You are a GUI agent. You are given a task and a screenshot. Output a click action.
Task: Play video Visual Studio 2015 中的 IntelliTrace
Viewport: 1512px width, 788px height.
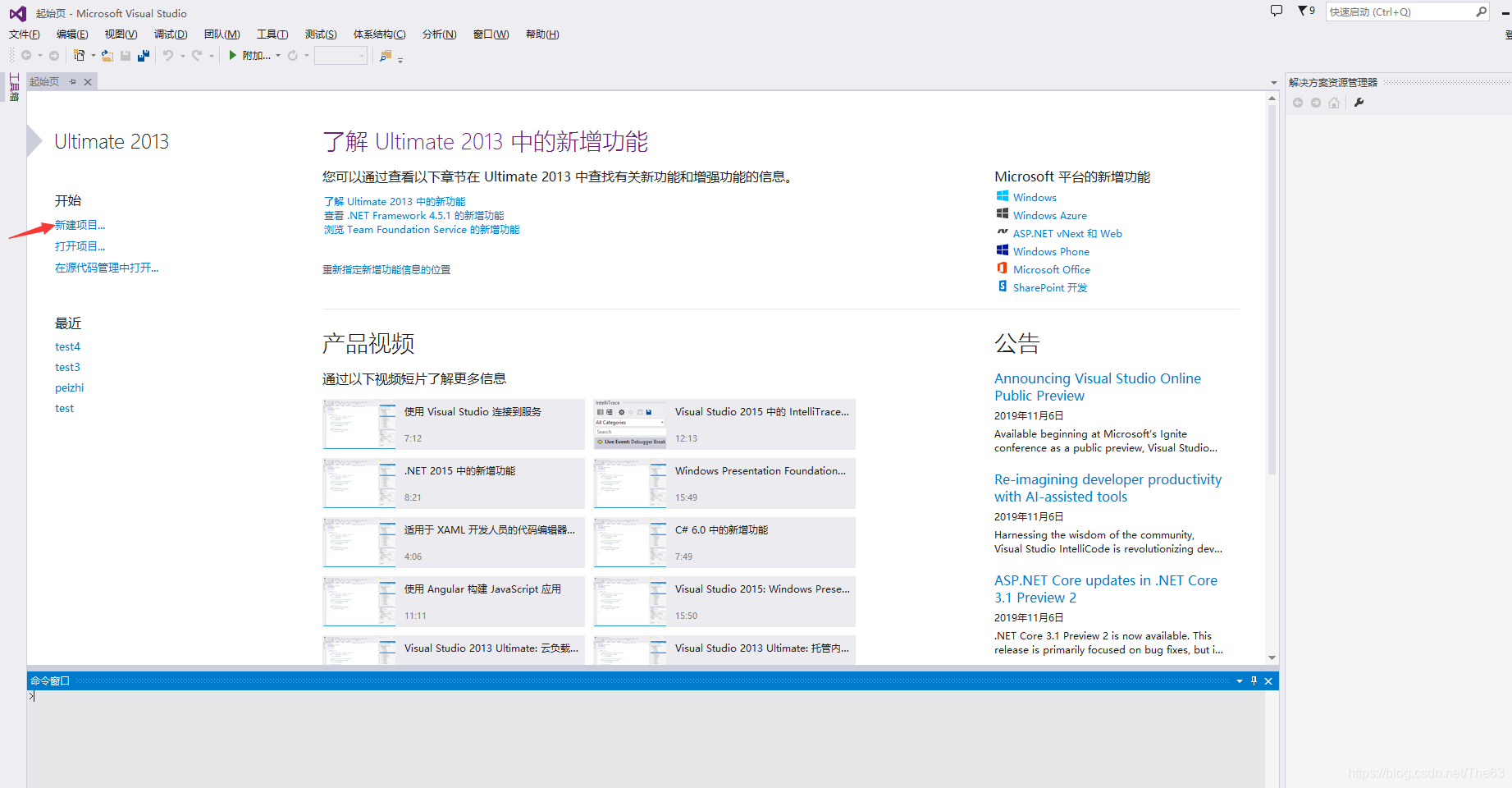click(x=724, y=424)
